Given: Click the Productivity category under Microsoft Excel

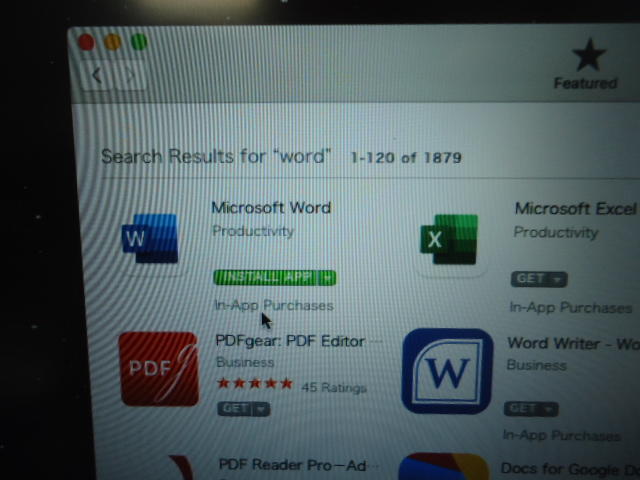Looking at the screenshot, I should pyautogui.click(x=556, y=232).
